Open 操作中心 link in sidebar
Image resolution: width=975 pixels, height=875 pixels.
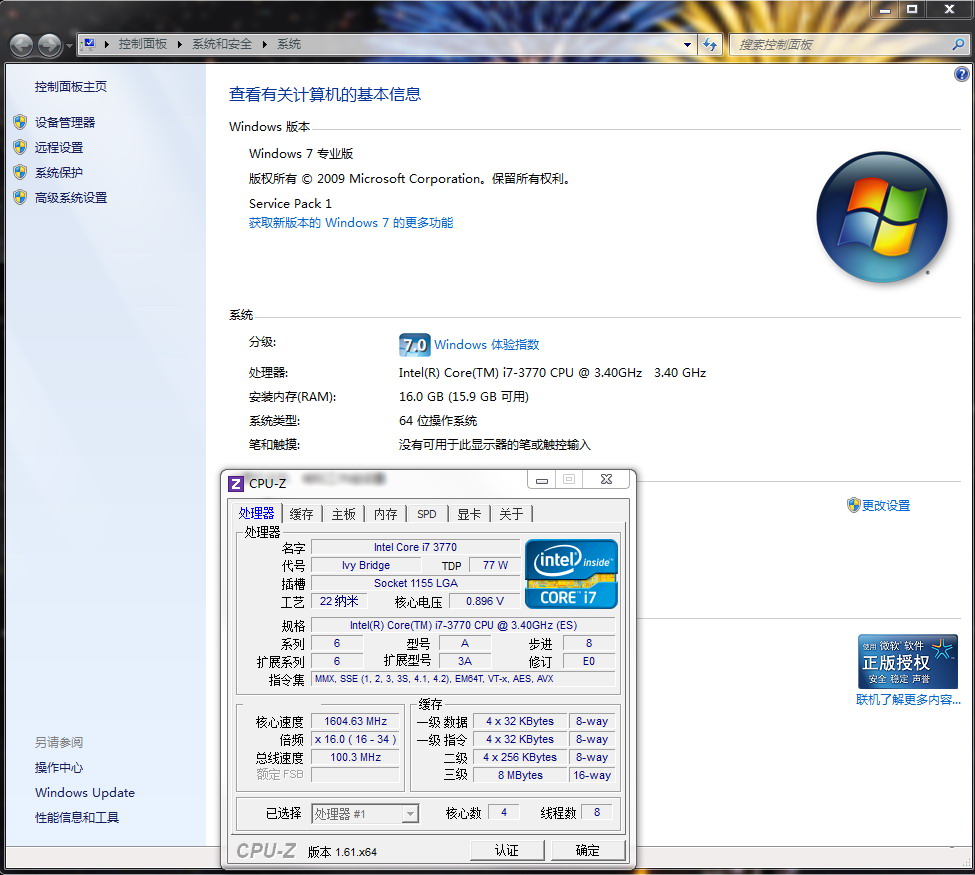58,767
